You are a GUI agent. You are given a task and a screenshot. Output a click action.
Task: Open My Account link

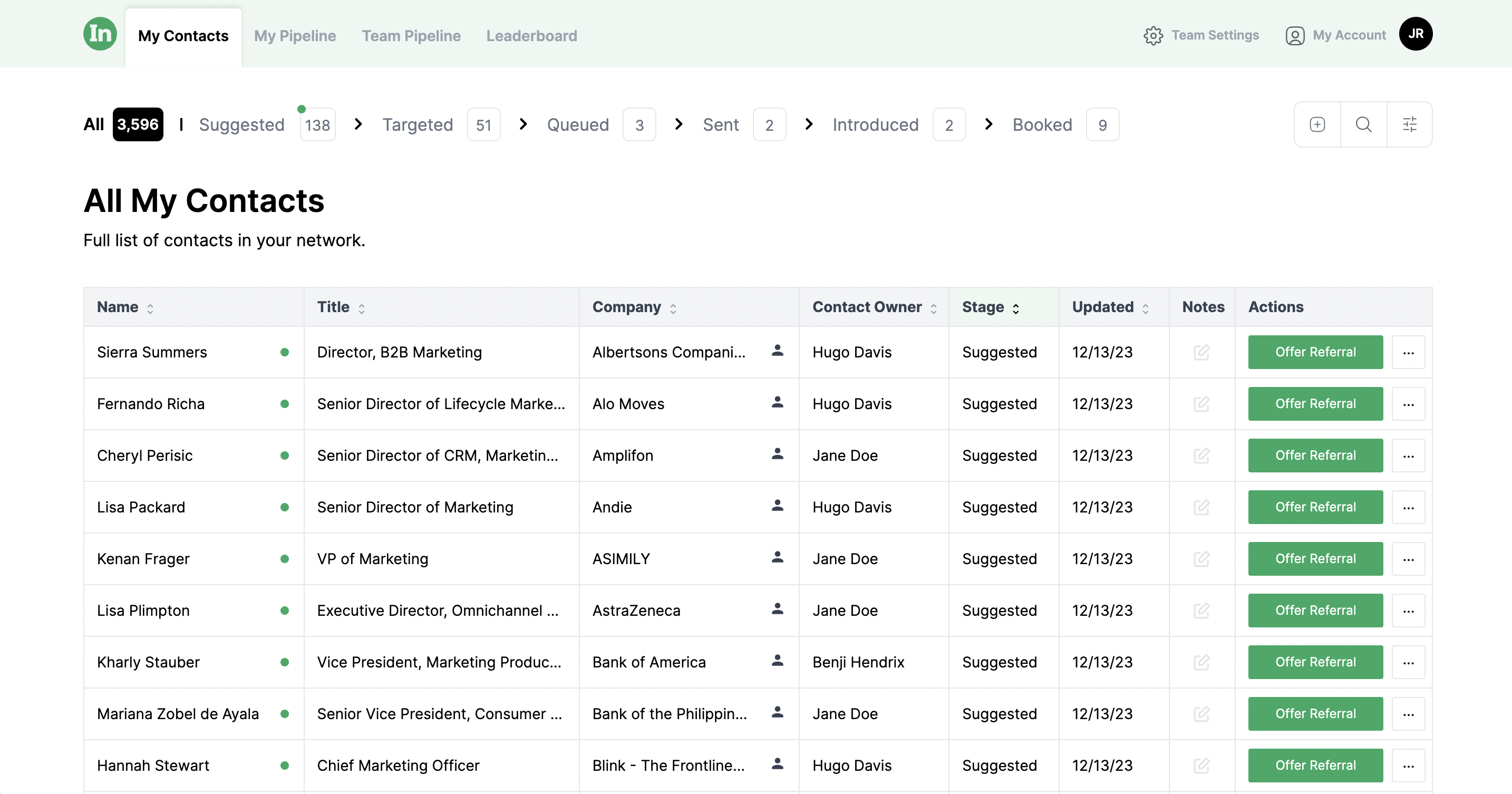tap(1348, 36)
